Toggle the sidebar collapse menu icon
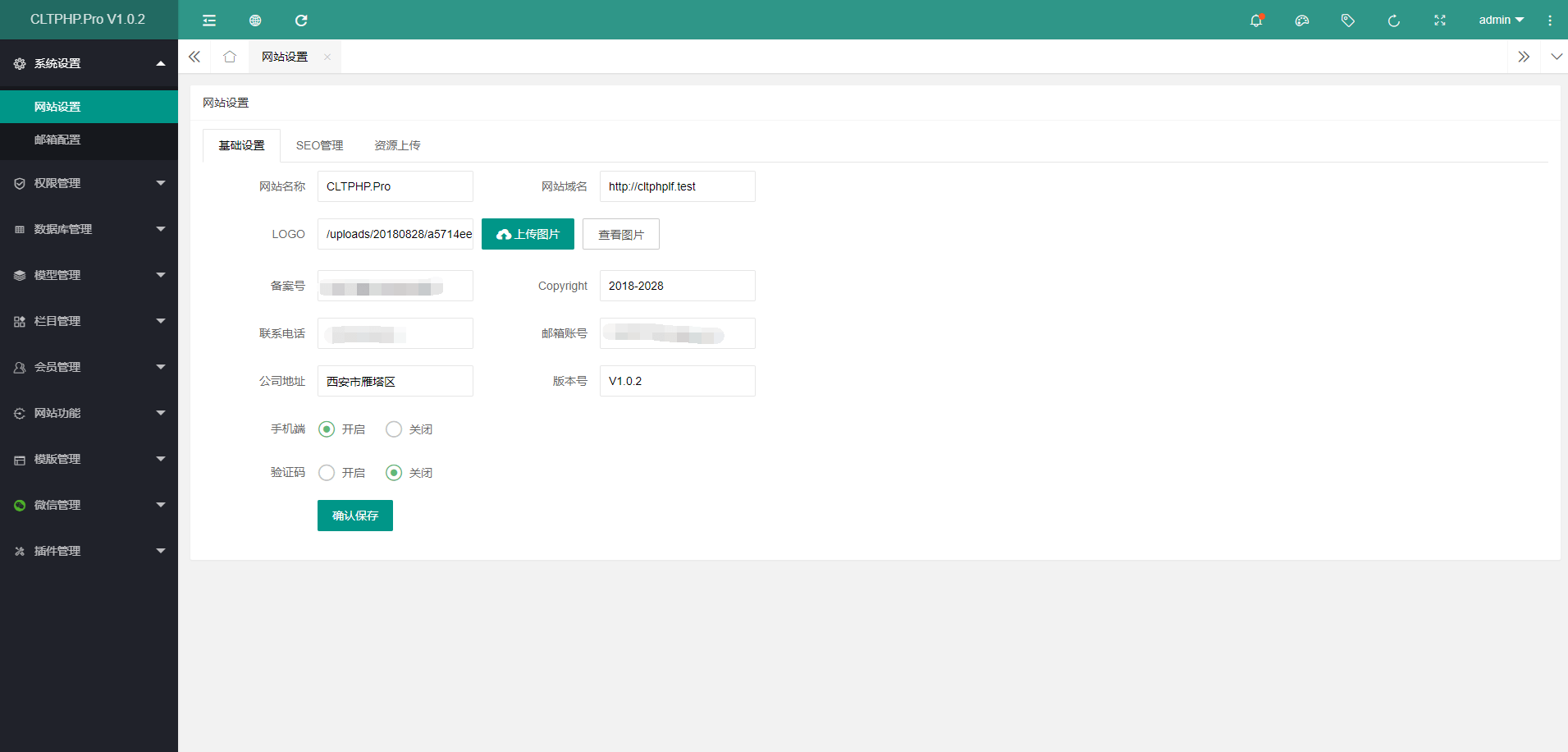This screenshot has width=1568, height=752. [x=209, y=21]
